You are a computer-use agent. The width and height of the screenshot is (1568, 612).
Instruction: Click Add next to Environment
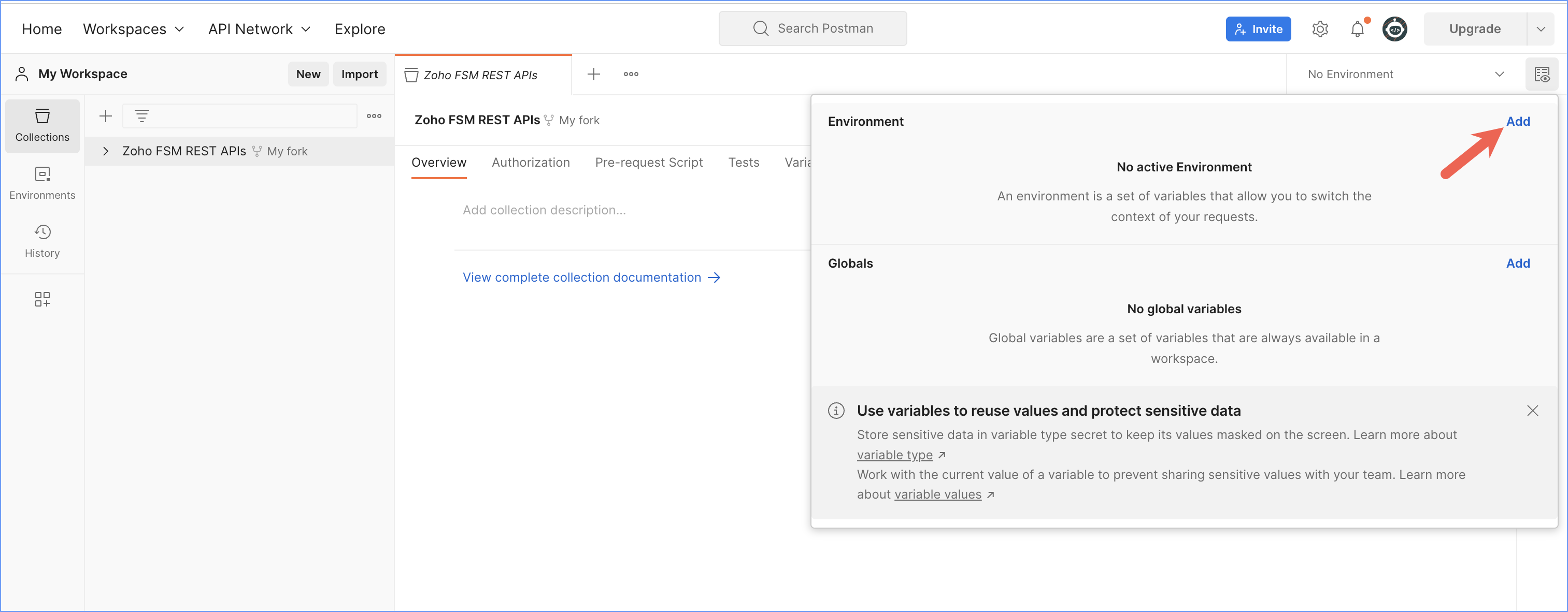point(1518,121)
